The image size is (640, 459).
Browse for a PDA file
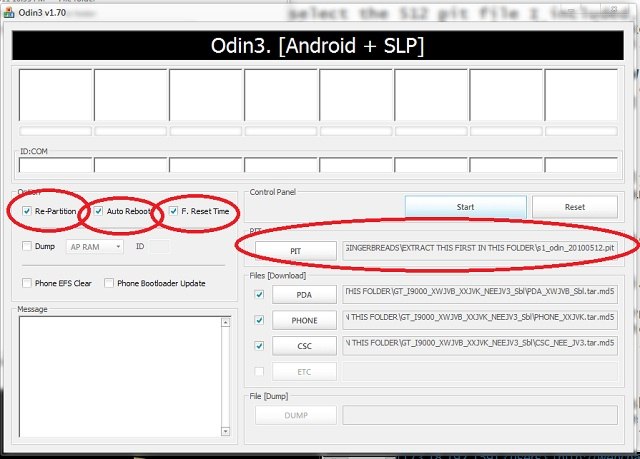[304, 295]
